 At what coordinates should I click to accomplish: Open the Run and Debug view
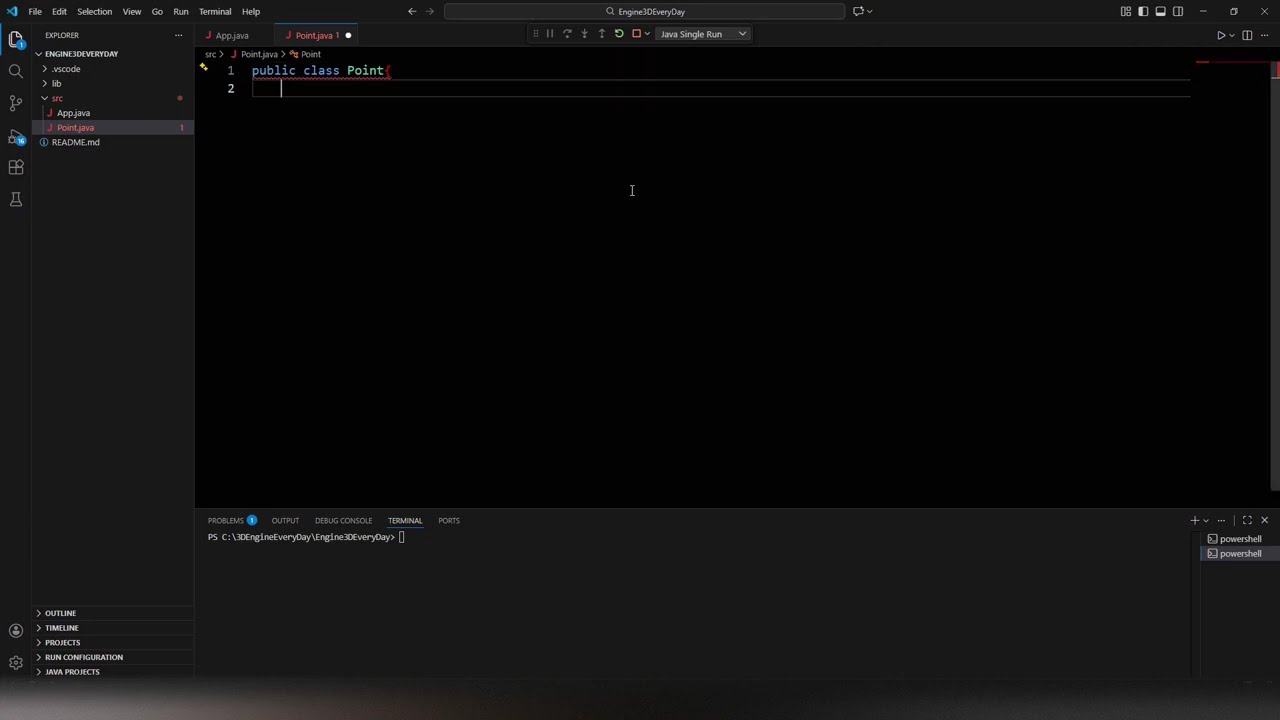[x=16, y=136]
